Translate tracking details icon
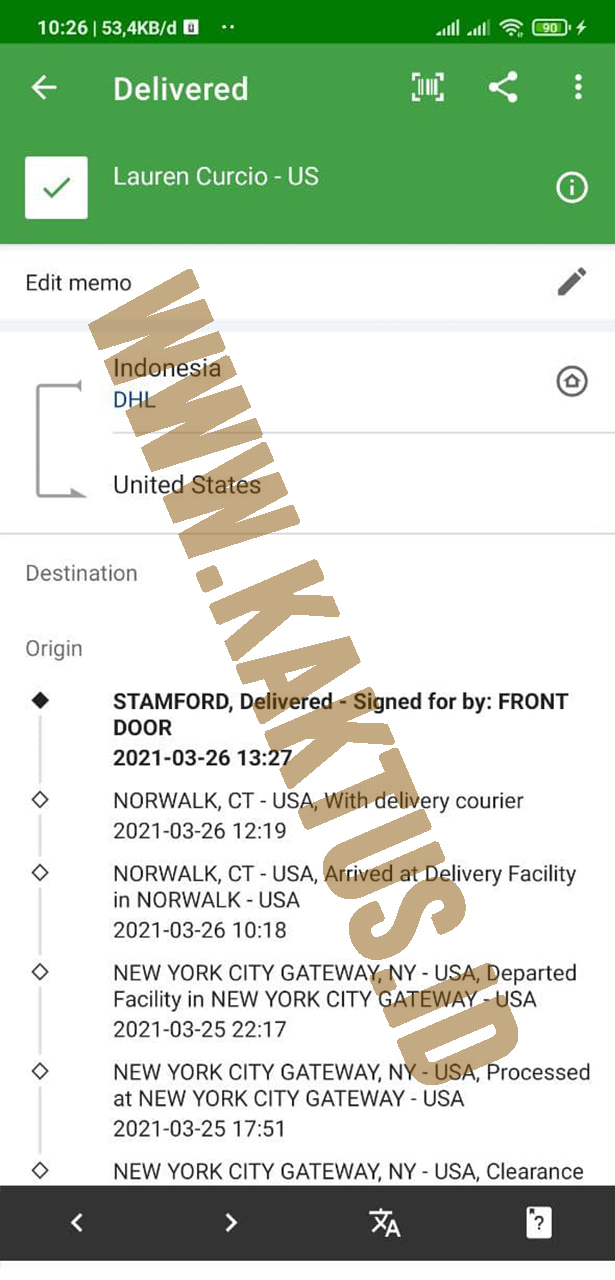This screenshot has width=615, height=1280. pyautogui.click(x=385, y=1222)
